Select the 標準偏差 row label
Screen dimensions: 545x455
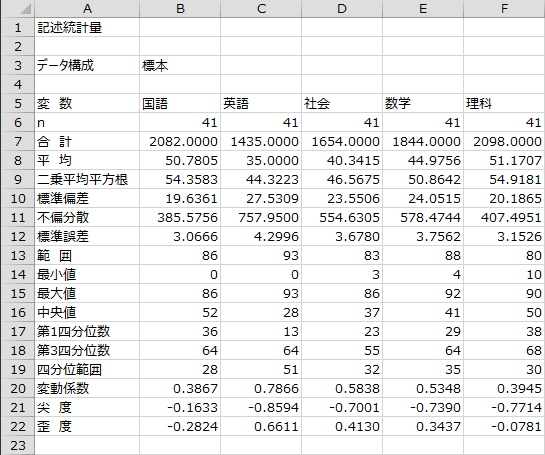87,198
